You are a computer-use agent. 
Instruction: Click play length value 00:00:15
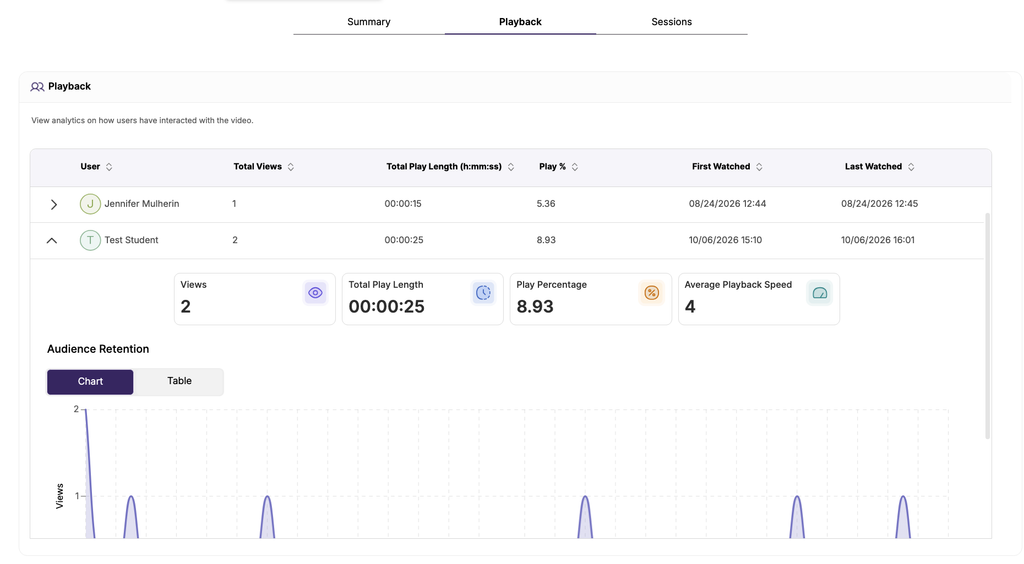403,204
